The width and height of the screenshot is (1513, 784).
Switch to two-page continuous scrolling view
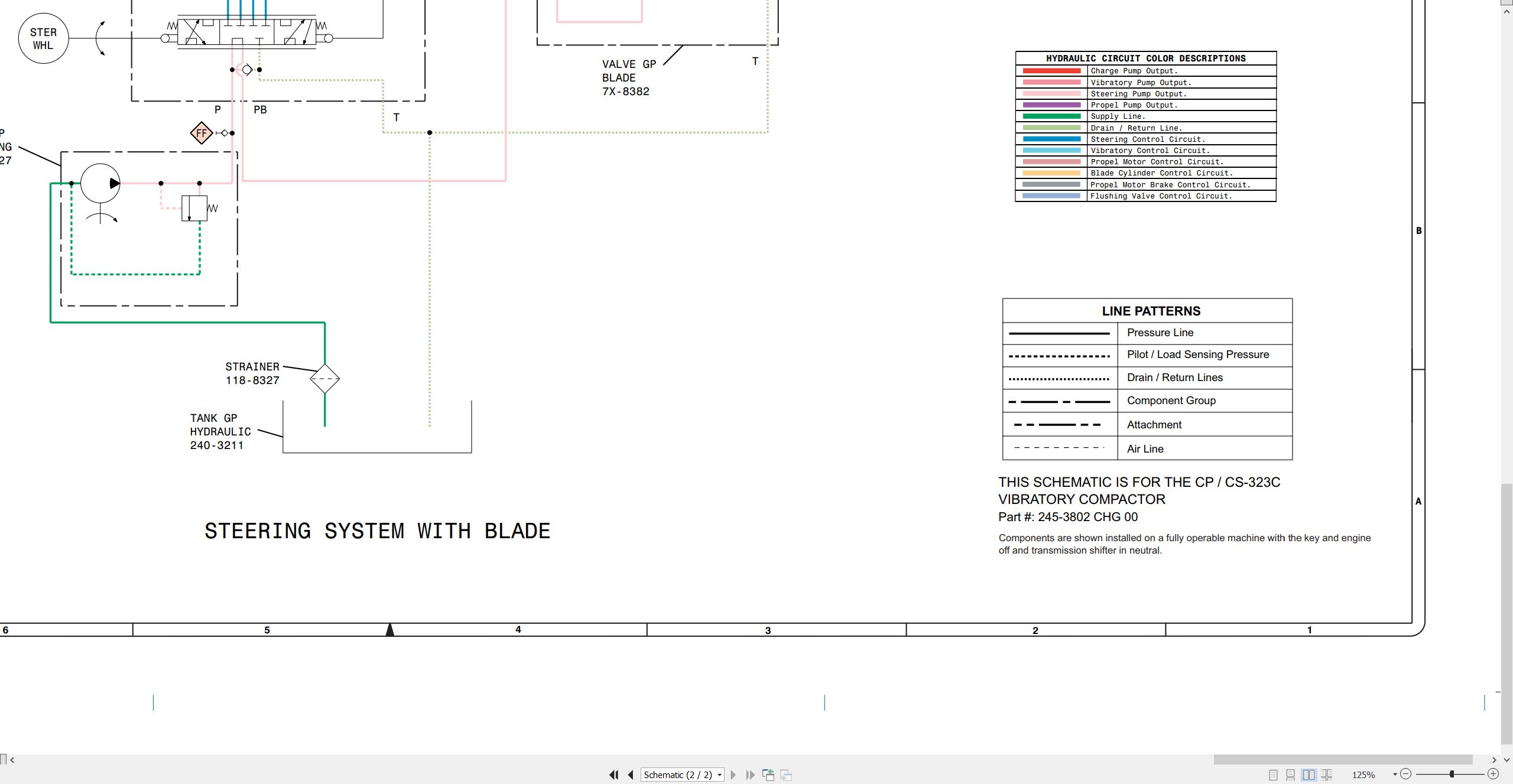[1327, 775]
